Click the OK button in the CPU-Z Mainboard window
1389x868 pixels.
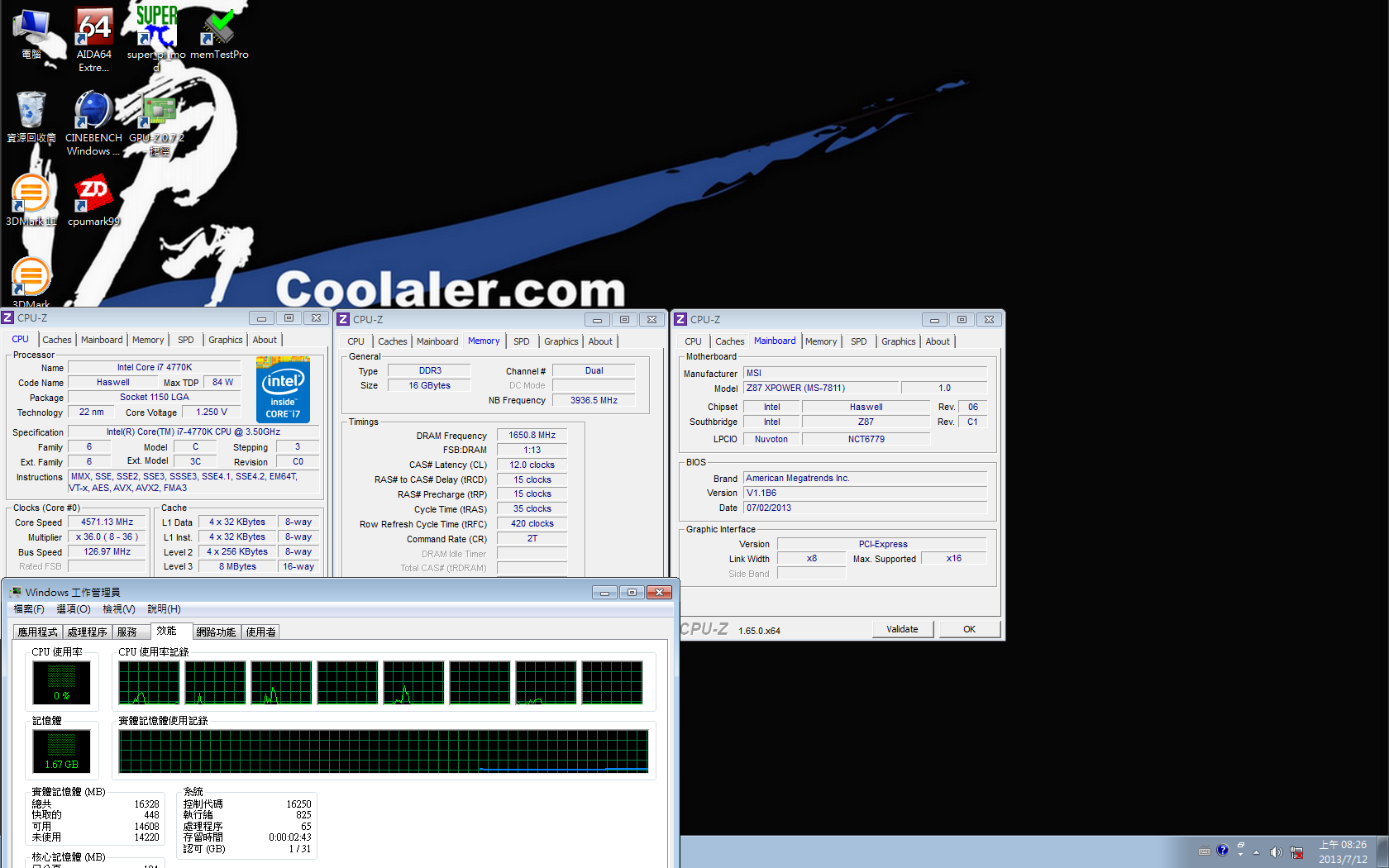coord(969,629)
